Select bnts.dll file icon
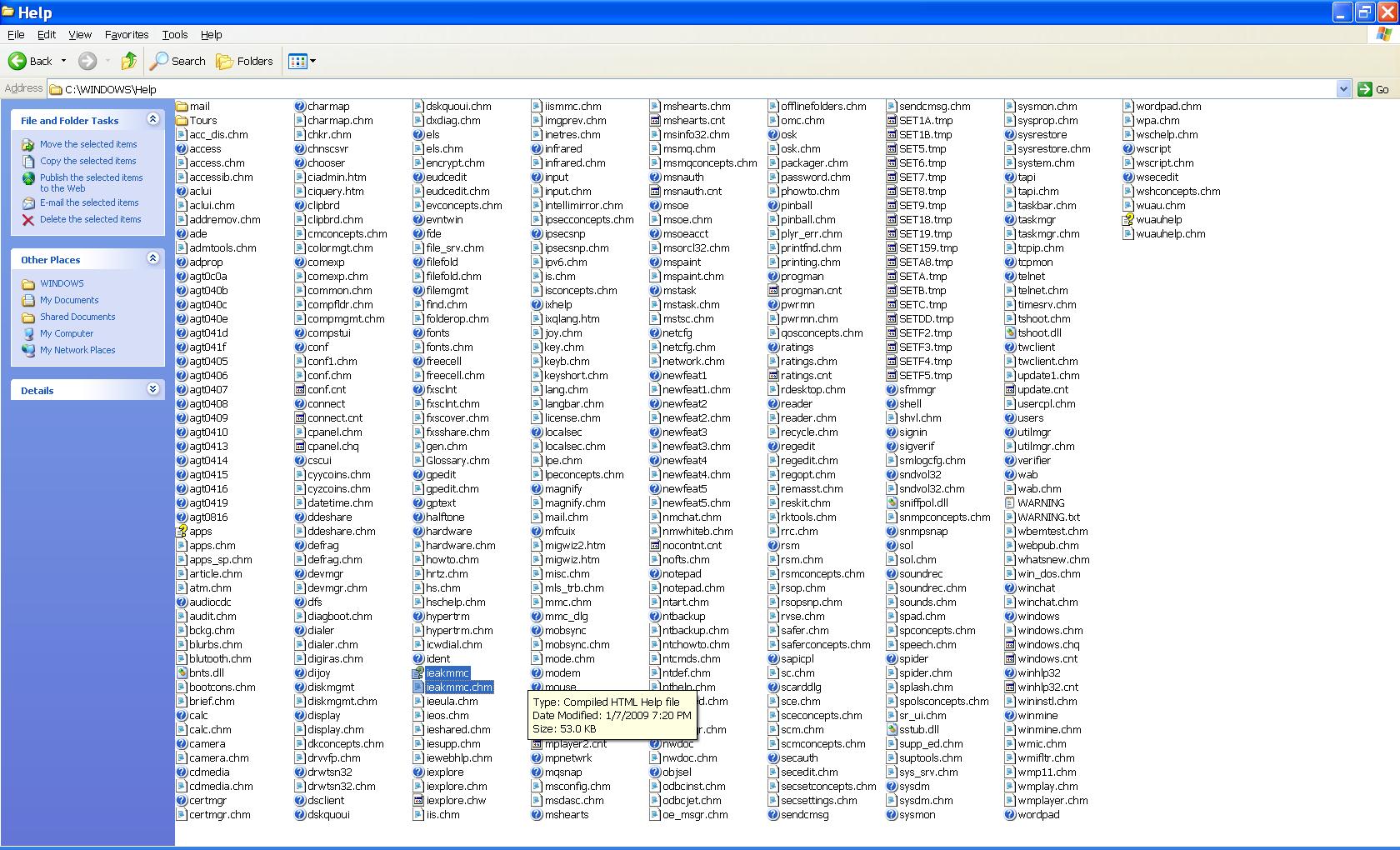The image size is (1400, 850). point(182,672)
